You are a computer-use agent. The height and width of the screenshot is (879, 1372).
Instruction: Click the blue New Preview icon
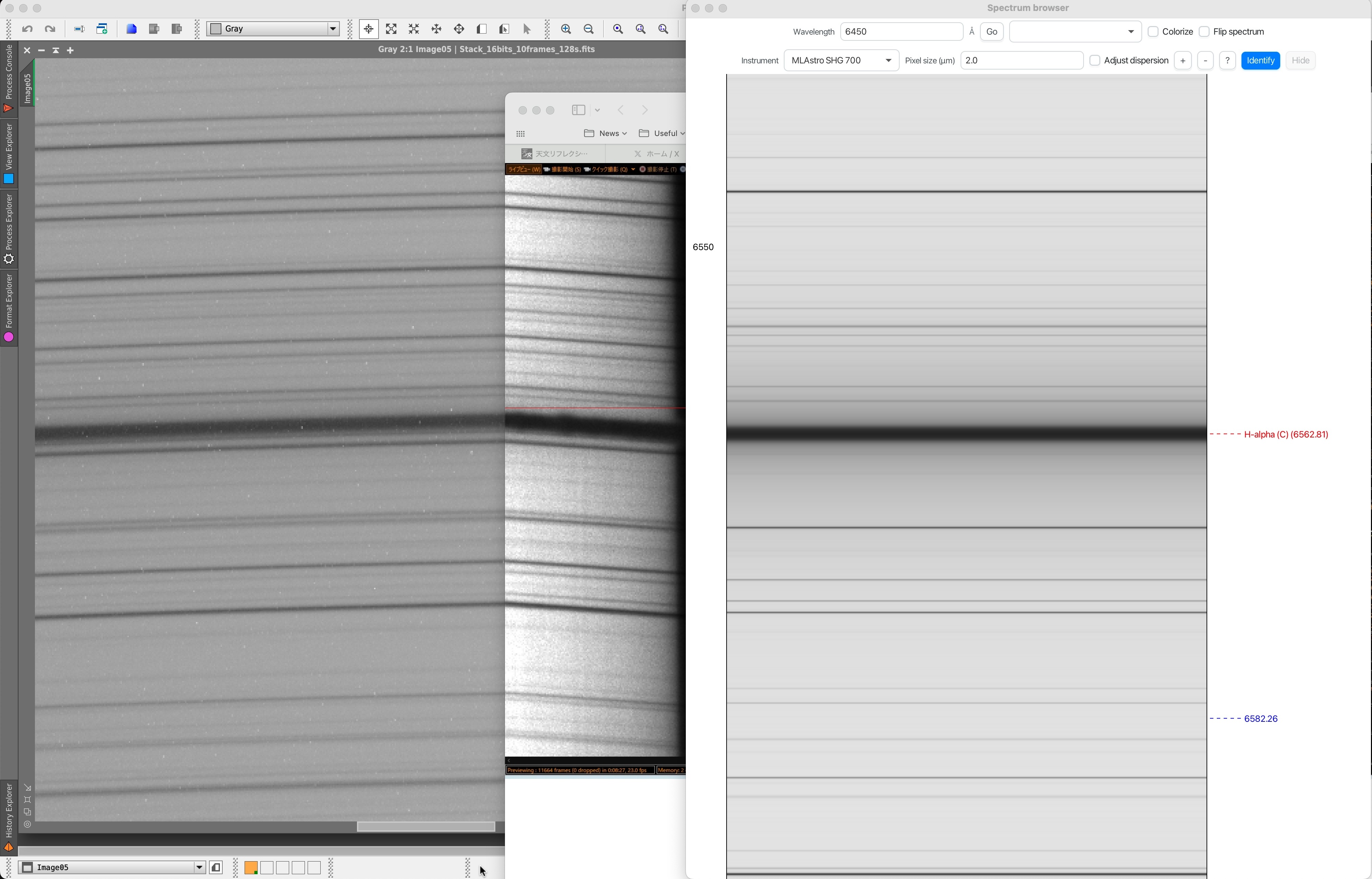click(x=131, y=29)
